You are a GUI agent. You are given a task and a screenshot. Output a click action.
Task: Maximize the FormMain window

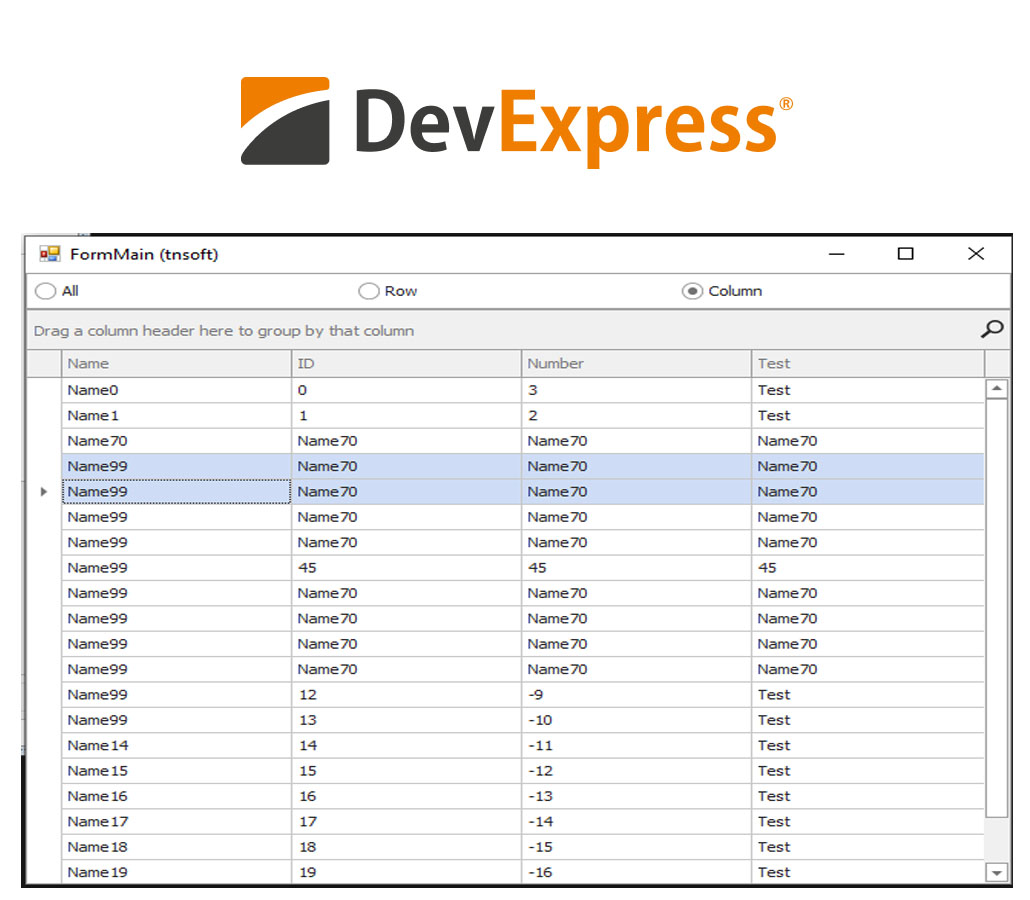tap(906, 254)
